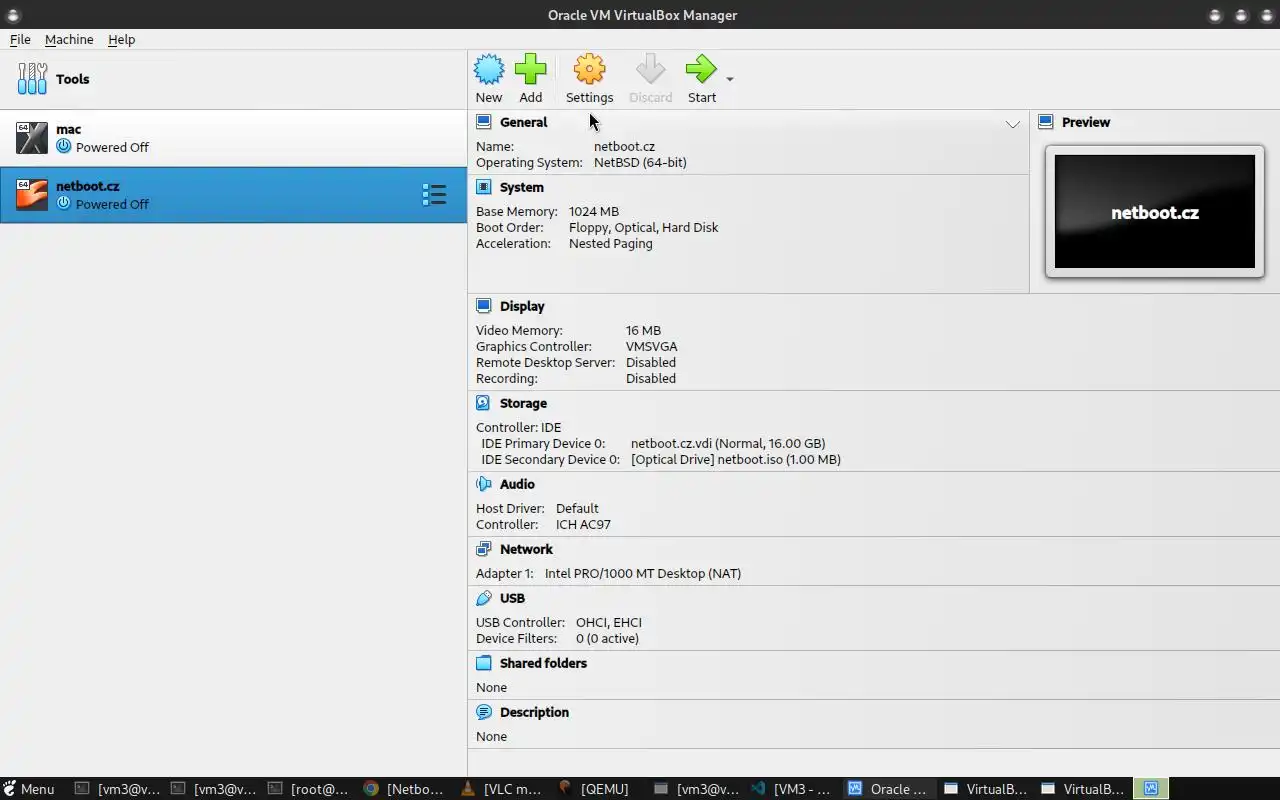Select the Tools entry in sidebar
The image size is (1280, 800).
coord(233,79)
